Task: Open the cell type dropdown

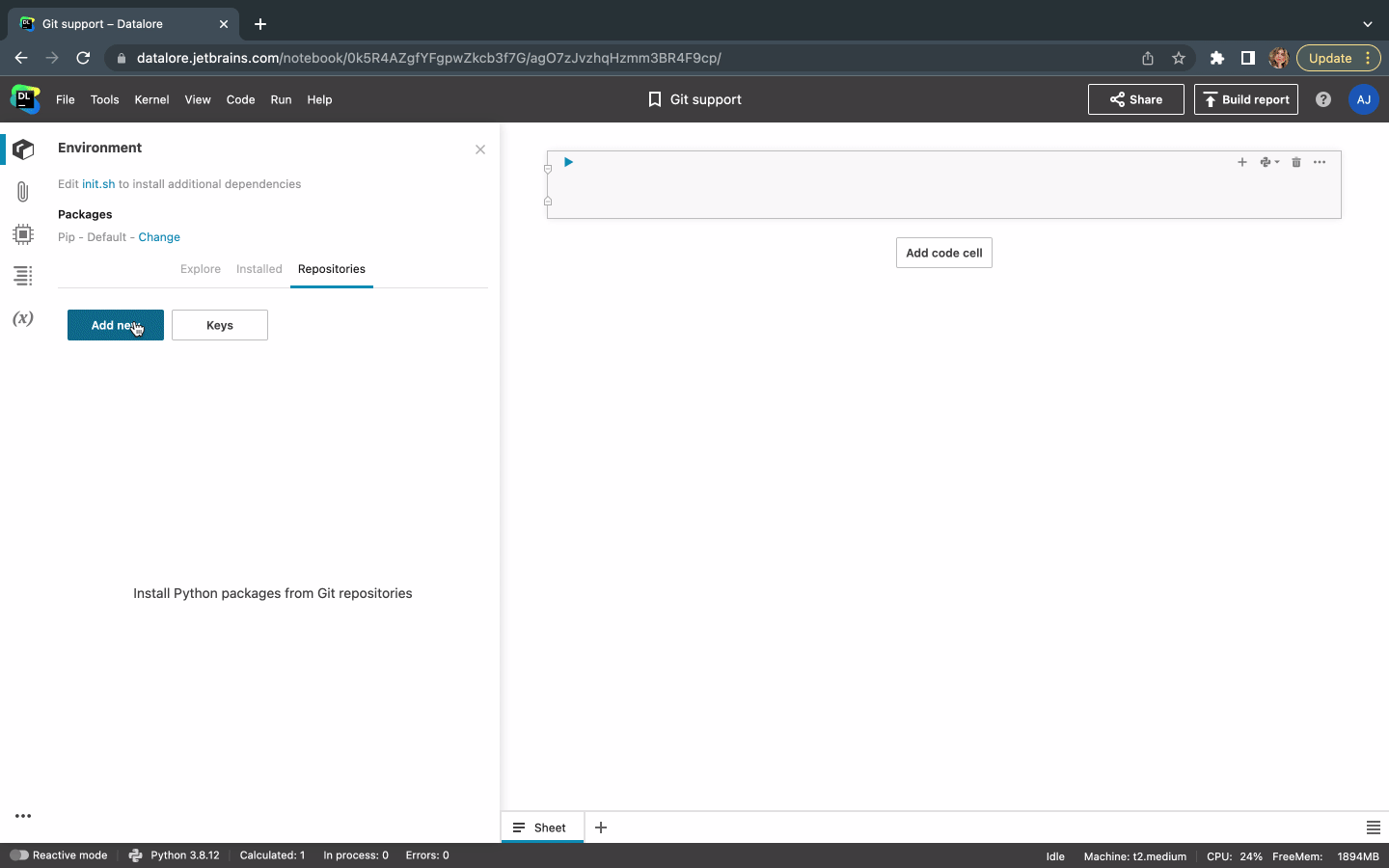Action: (x=1269, y=162)
